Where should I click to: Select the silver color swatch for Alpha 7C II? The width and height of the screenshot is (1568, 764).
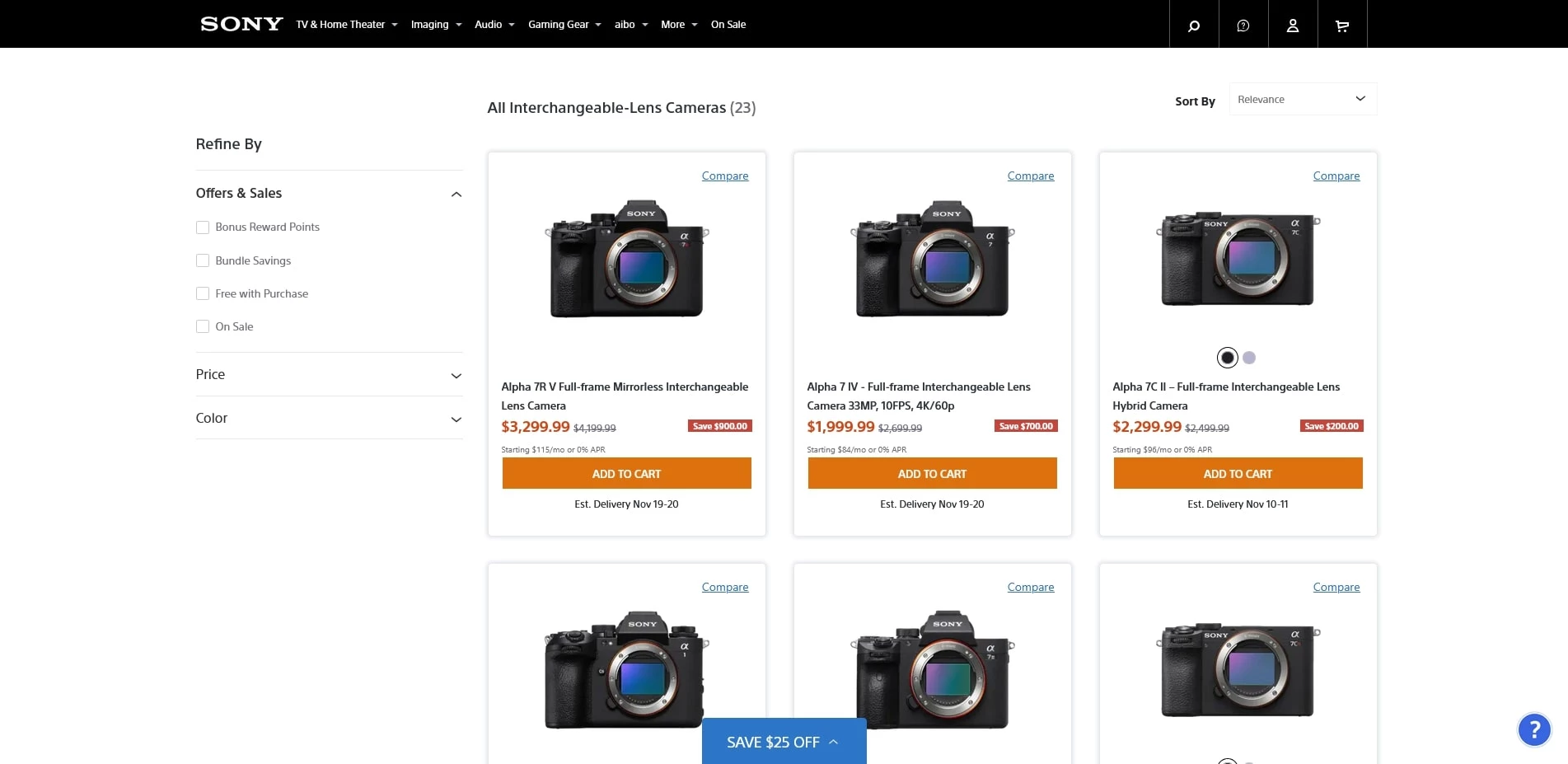tap(1249, 358)
